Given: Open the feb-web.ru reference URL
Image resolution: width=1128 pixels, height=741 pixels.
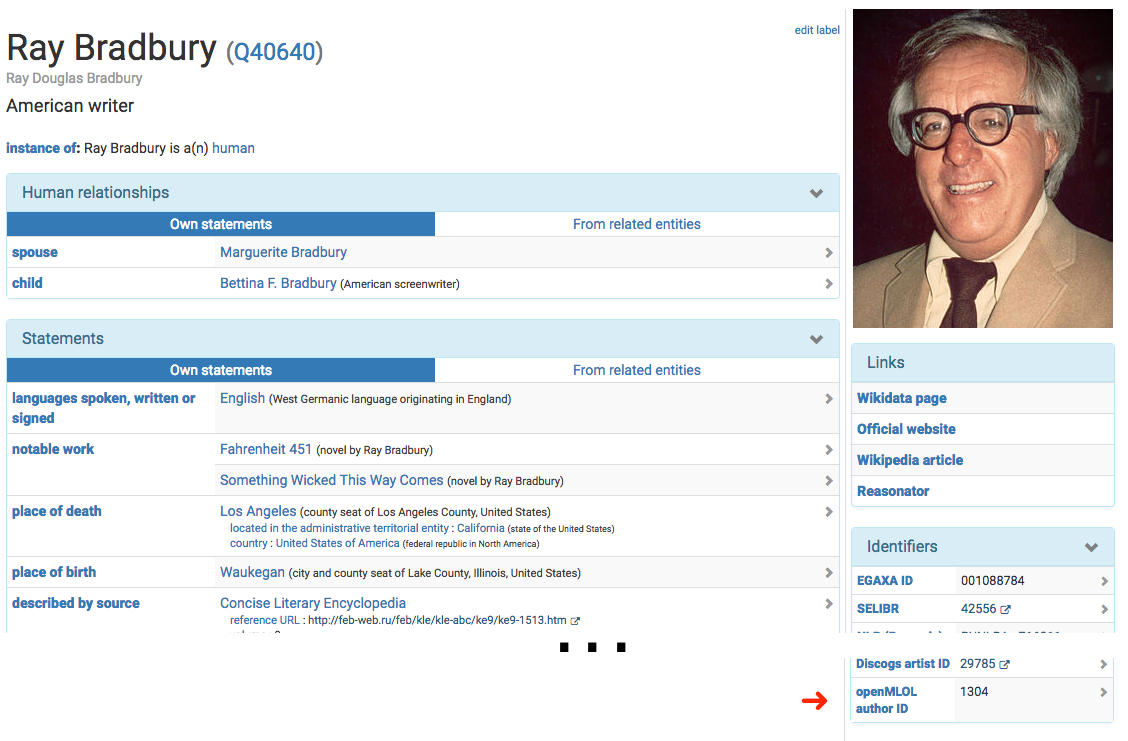Looking at the screenshot, I should tap(437, 620).
